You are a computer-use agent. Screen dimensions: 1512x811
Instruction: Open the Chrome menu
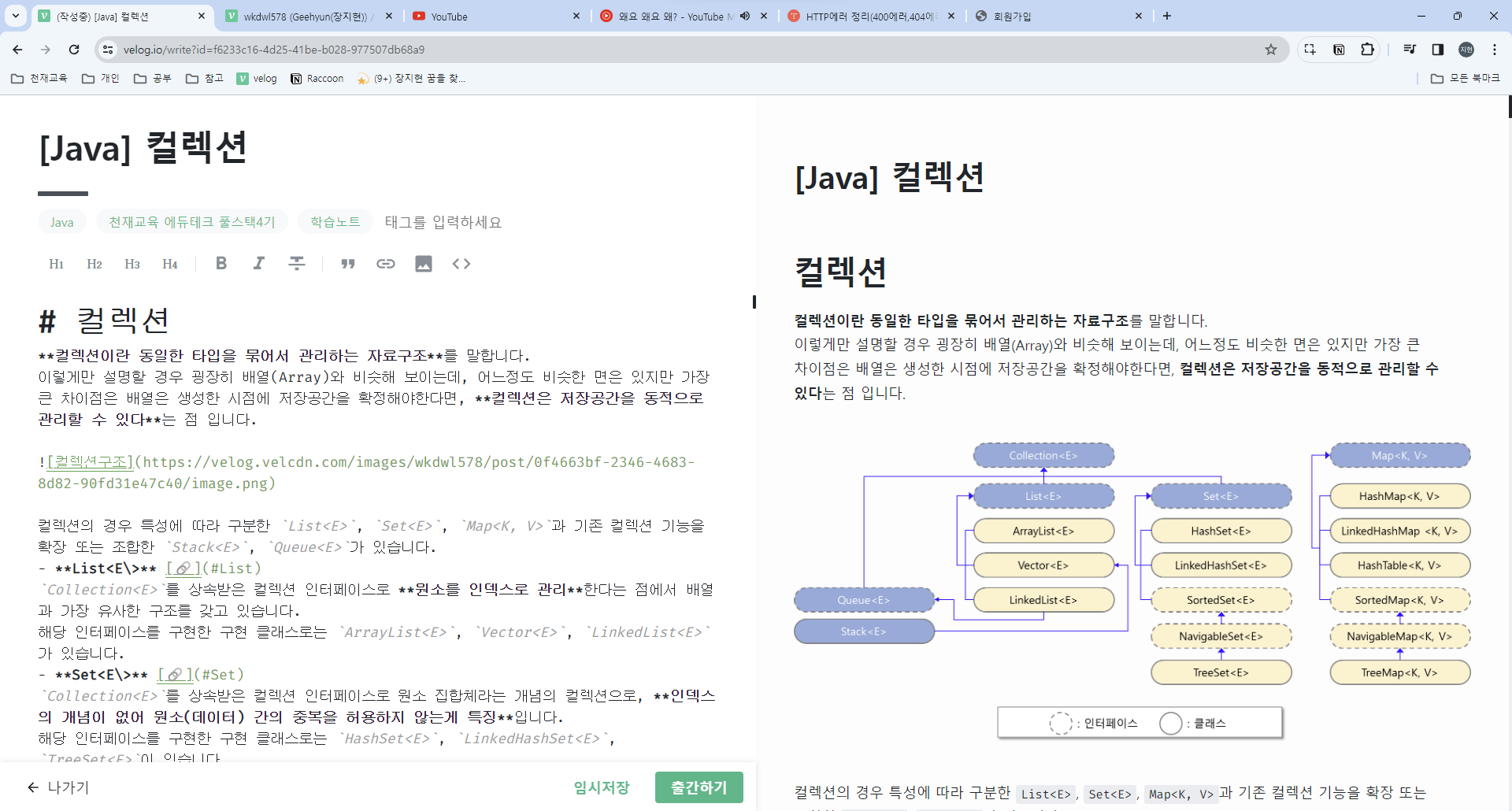[x=1495, y=50]
